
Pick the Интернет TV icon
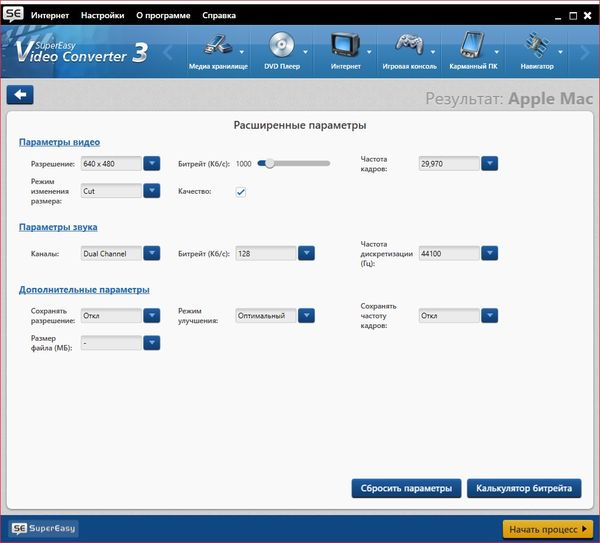coord(345,45)
